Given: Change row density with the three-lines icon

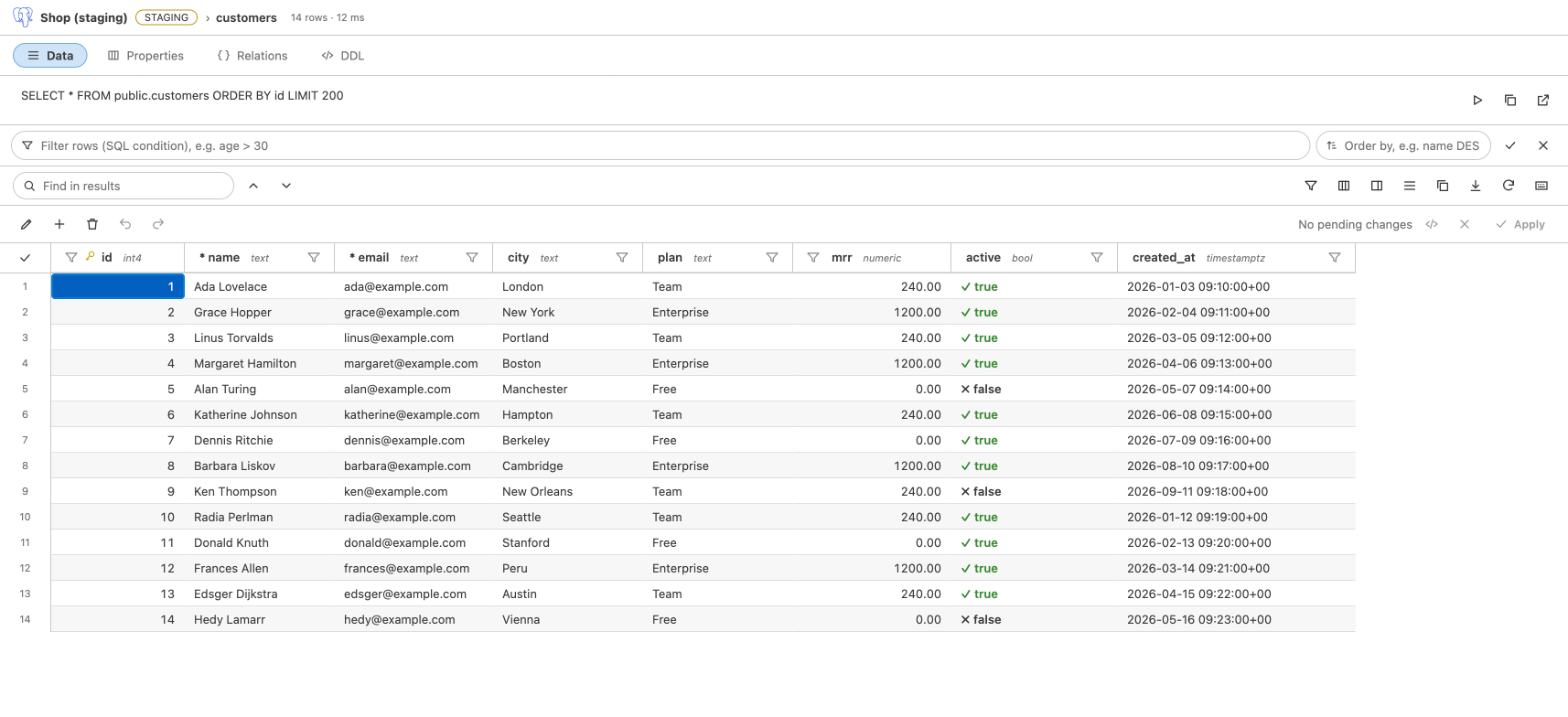Looking at the screenshot, I should point(1409,186).
